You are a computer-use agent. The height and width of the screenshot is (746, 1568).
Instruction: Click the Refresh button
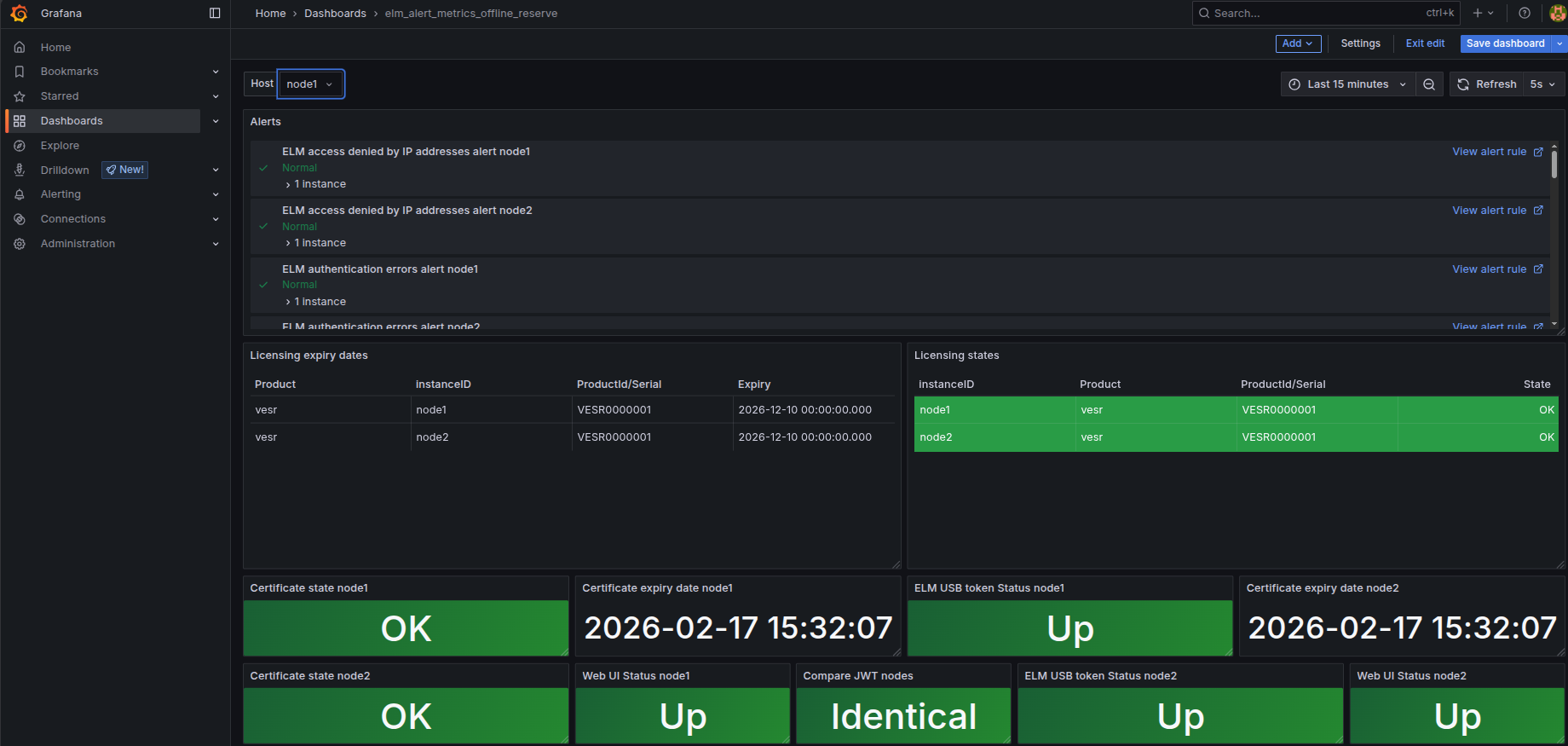[1487, 84]
